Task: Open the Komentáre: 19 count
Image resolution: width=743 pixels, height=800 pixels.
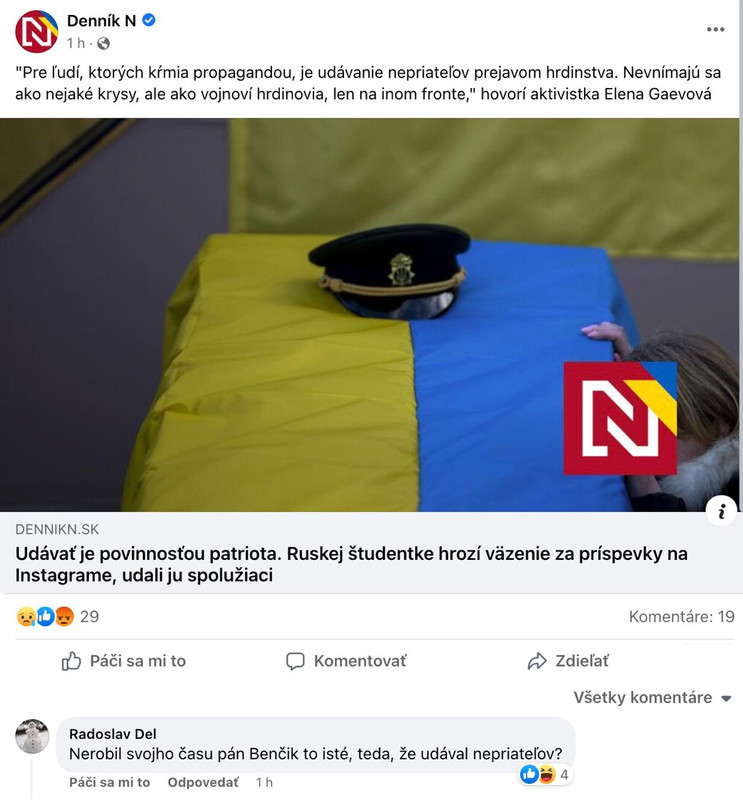Action: 681,617
